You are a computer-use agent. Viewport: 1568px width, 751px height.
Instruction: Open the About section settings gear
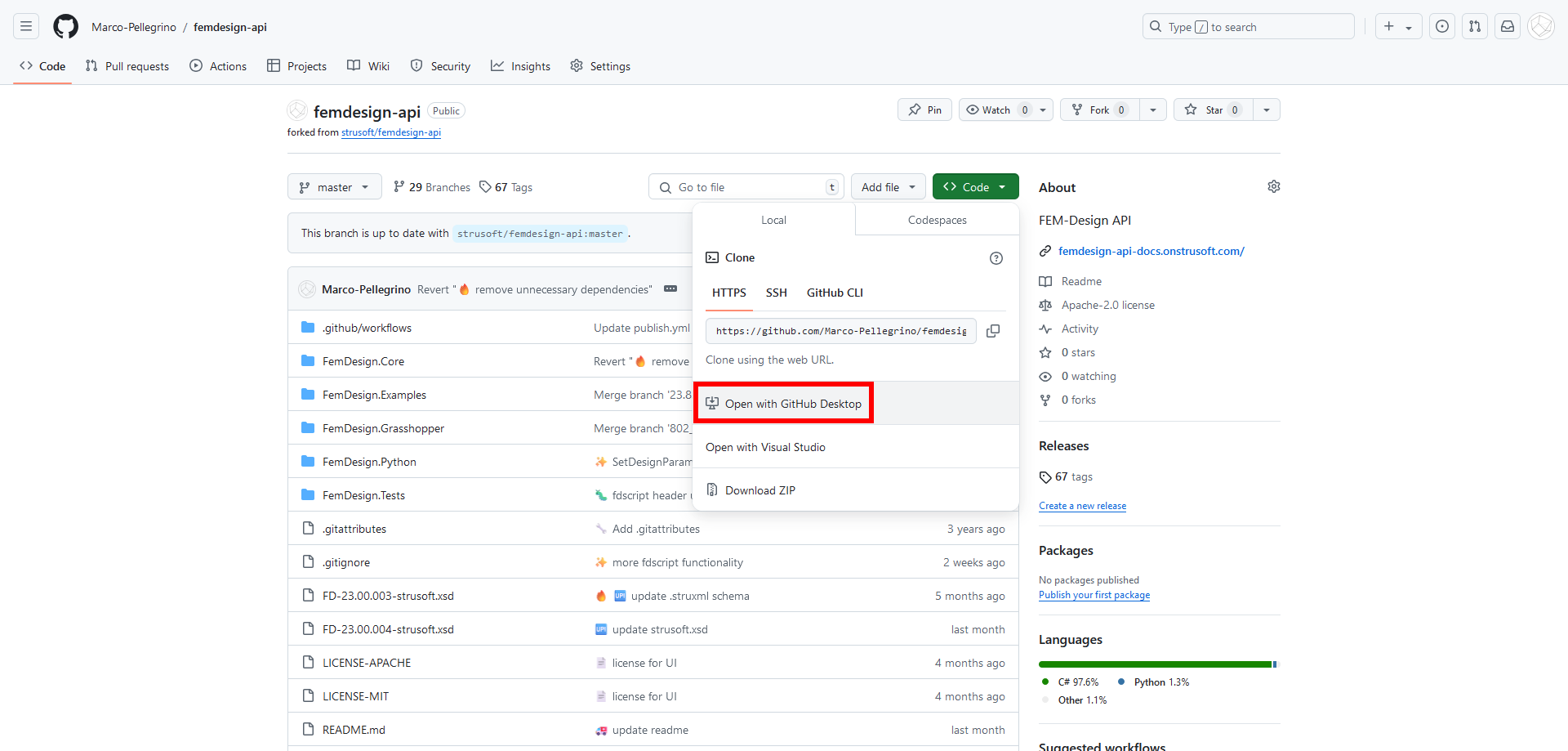click(x=1273, y=187)
